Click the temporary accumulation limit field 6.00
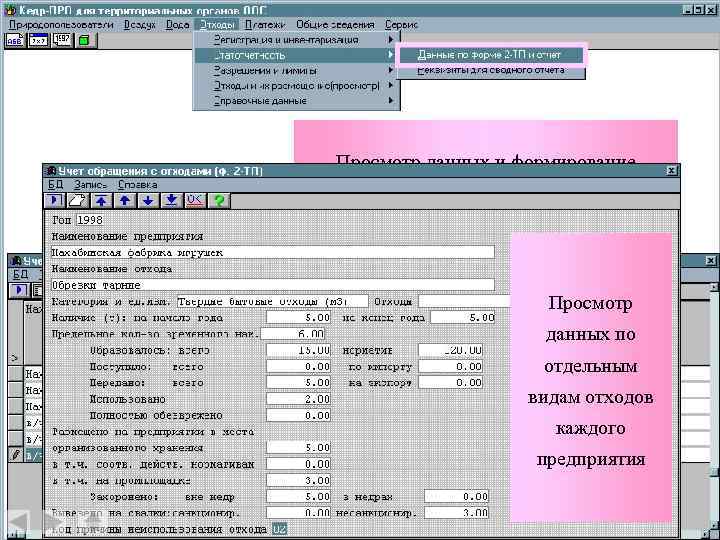Screen dimensions: 720x540 (292, 334)
